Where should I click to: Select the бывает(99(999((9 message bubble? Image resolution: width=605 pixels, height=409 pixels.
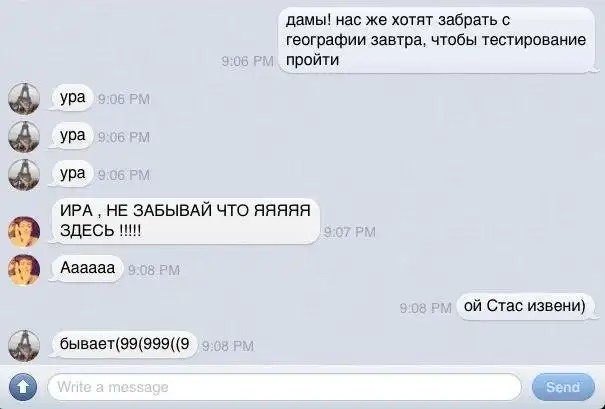[x=123, y=344]
